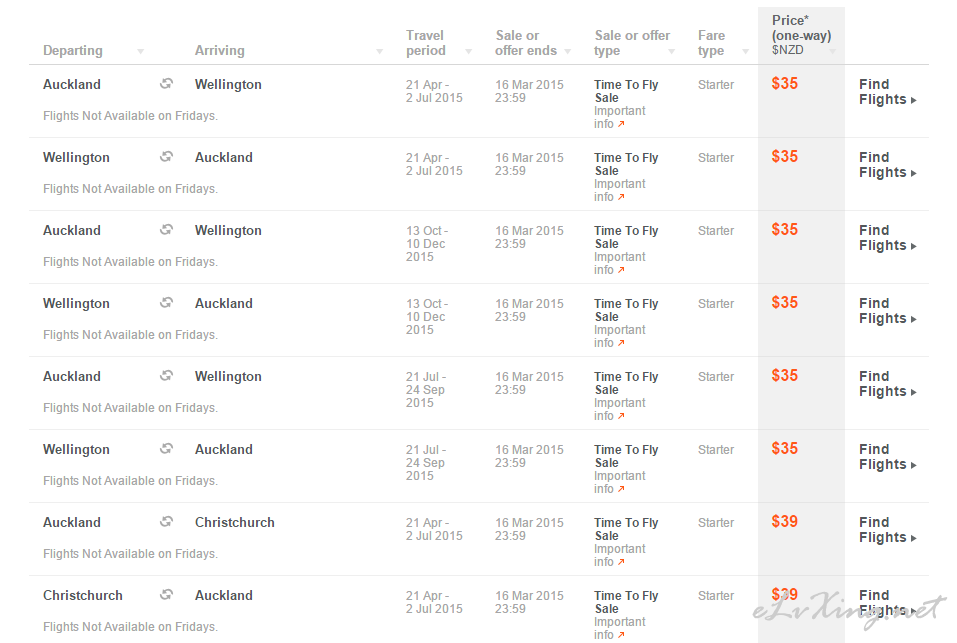Sort by Sale or offer ends arrow
Viewport: 957px width, 643px height.
pos(568,51)
